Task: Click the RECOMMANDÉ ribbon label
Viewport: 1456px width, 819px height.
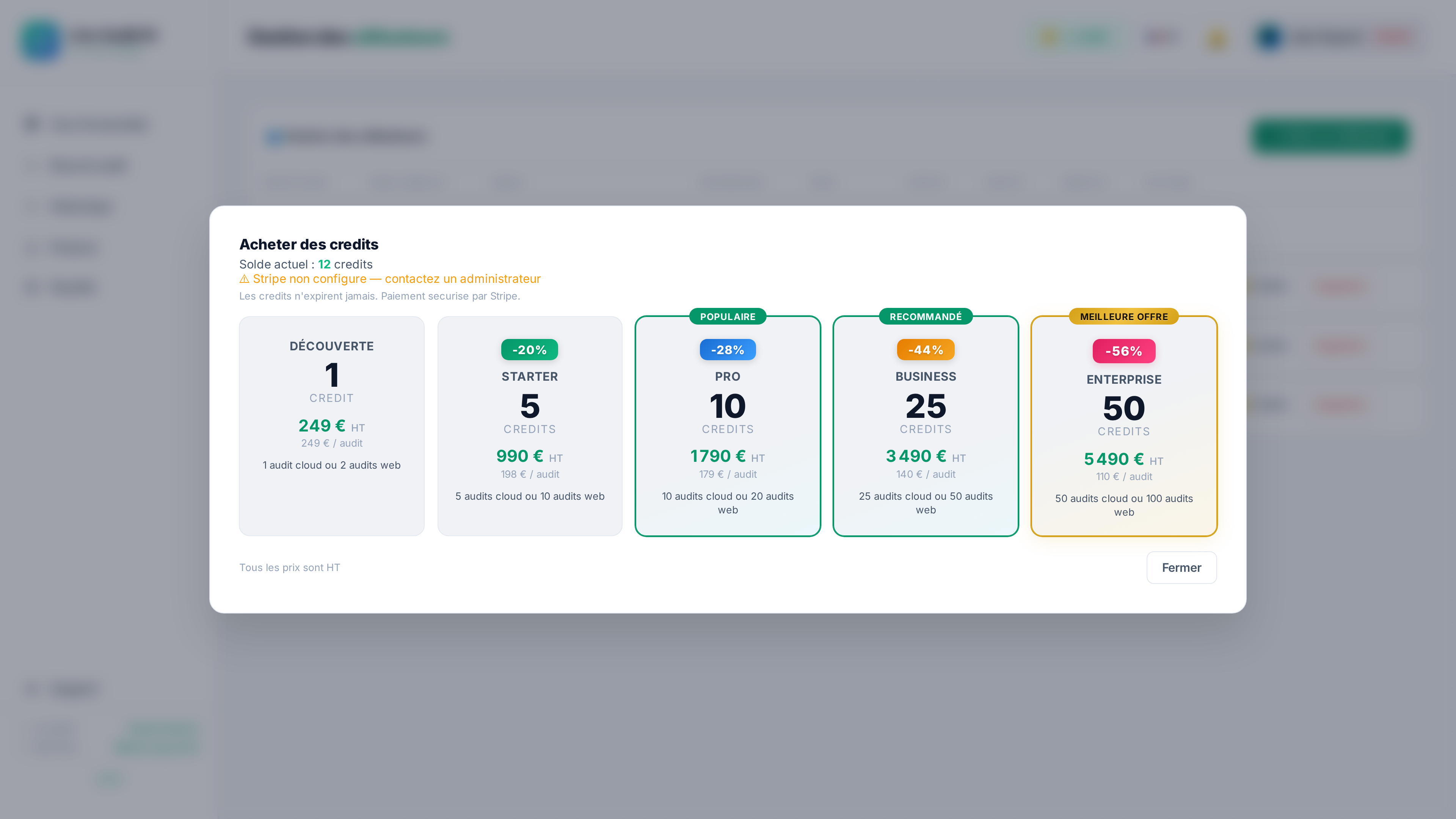Action: [x=925, y=317]
